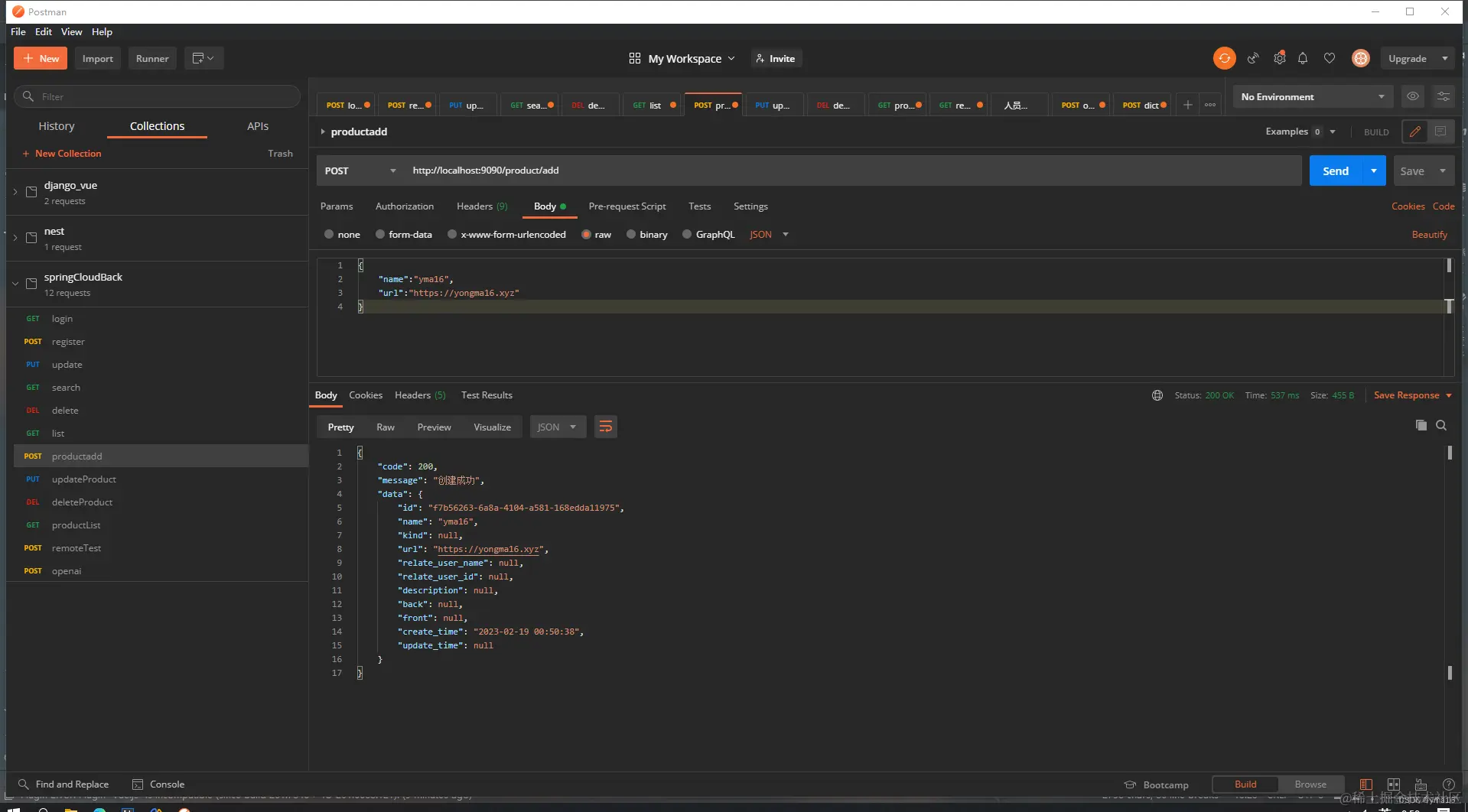Viewport: 1468px width, 812px height.
Task: Open the notifications bell
Action: click(1303, 58)
